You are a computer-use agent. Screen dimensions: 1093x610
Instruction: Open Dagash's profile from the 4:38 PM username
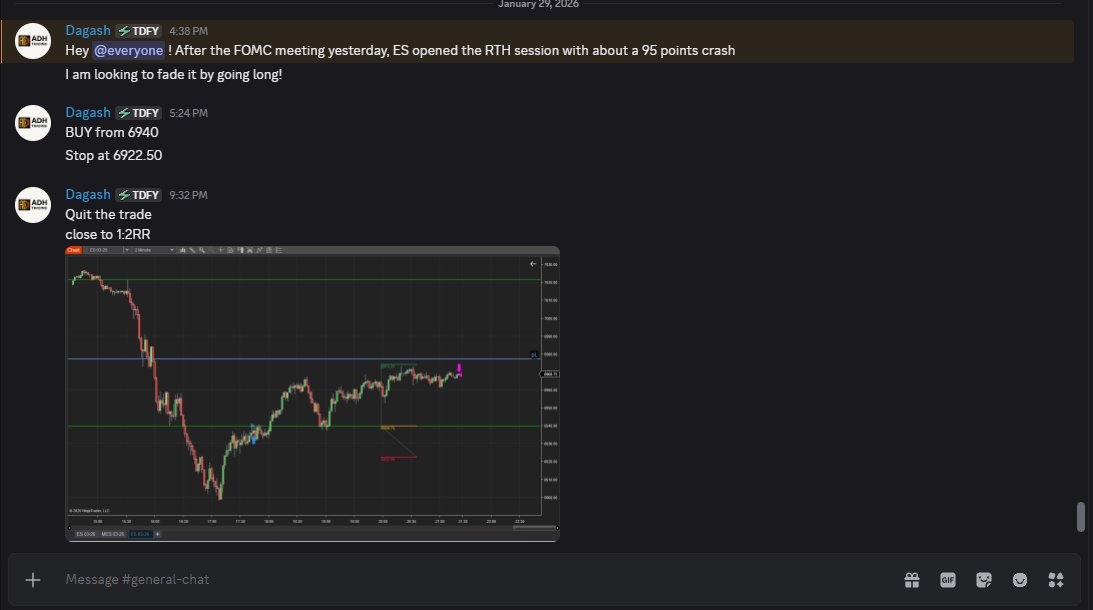[x=88, y=31]
